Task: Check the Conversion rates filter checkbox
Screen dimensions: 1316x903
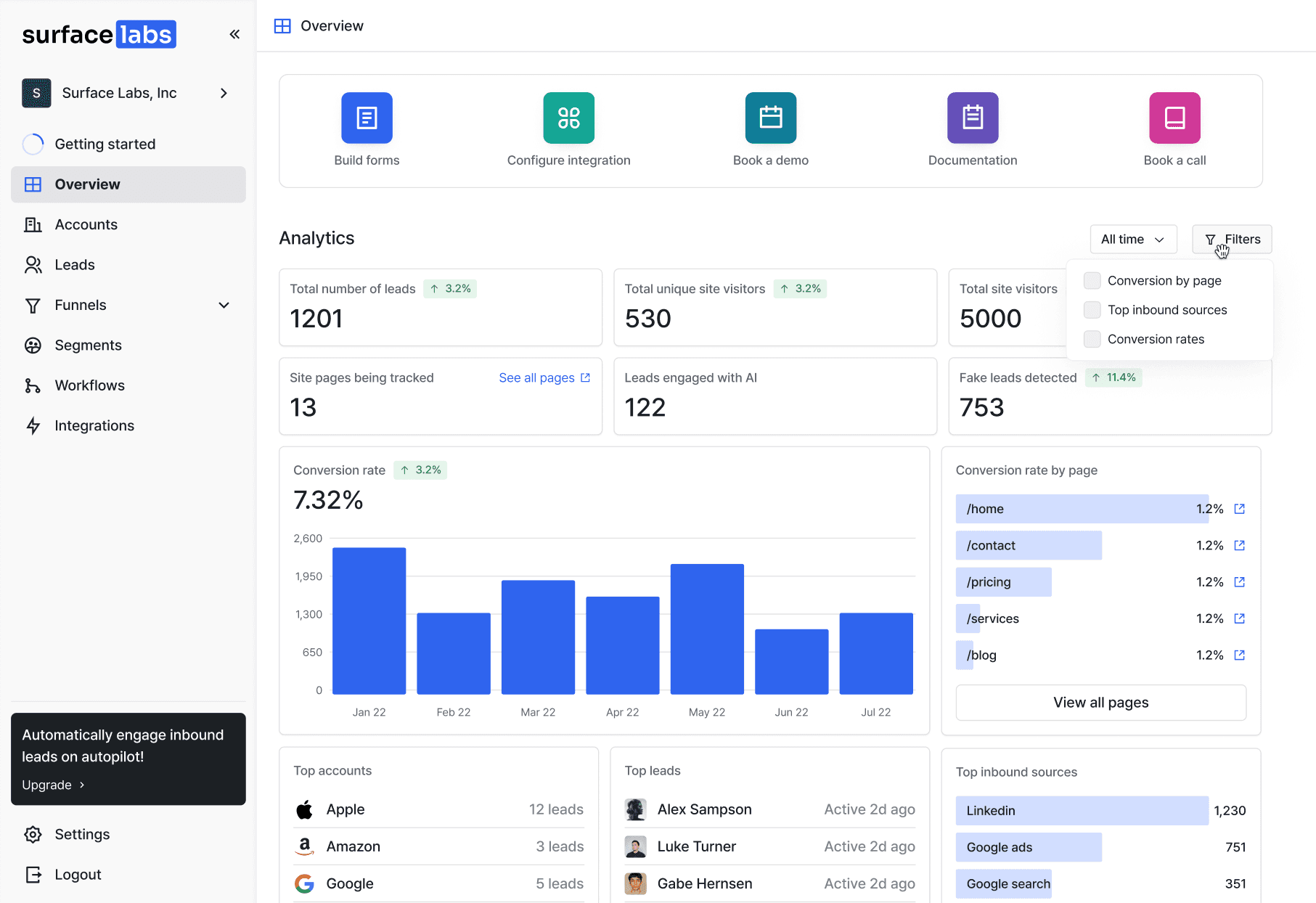Action: pyautogui.click(x=1092, y=339)
